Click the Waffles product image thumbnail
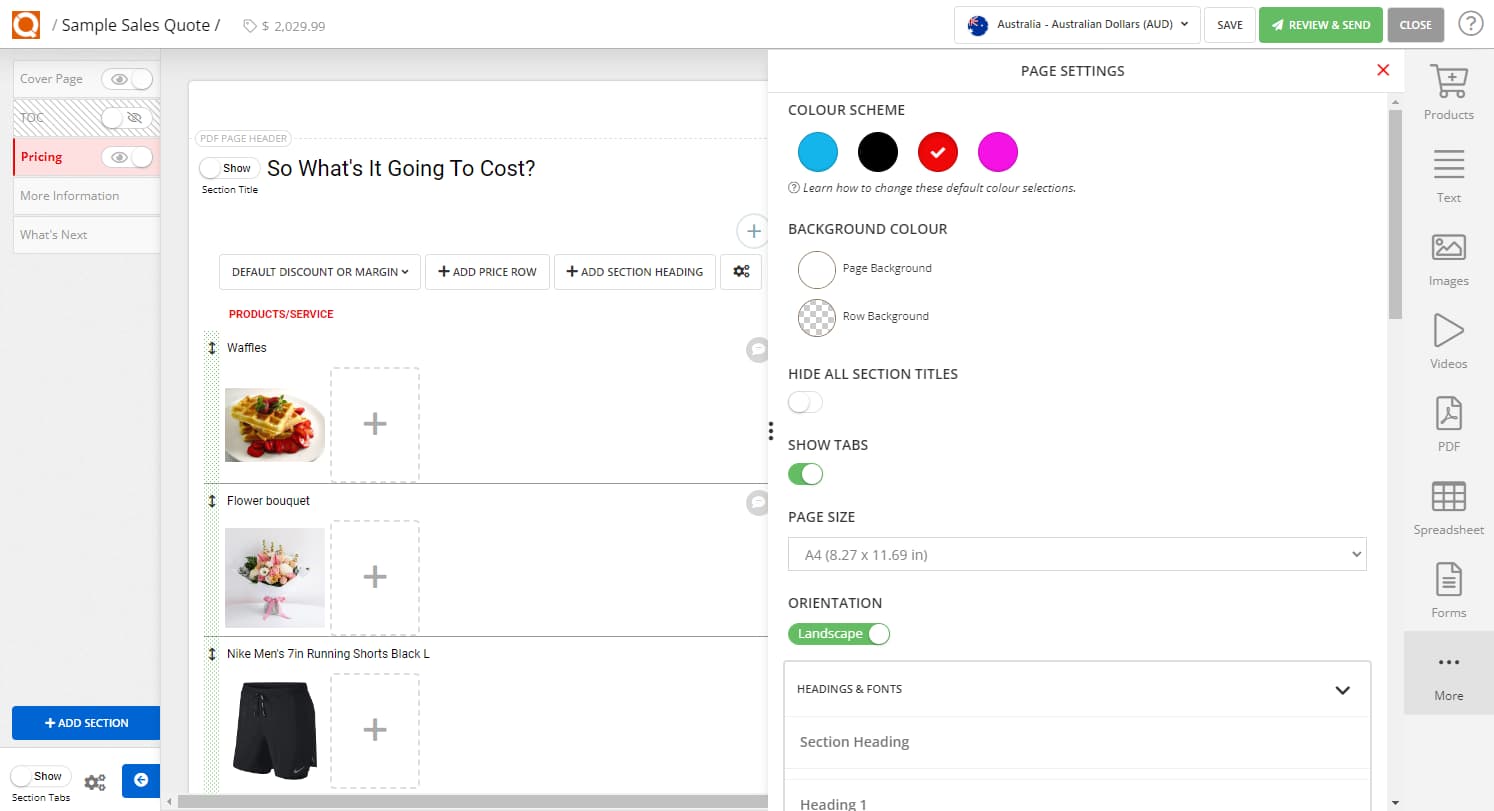 coord(274,425)
